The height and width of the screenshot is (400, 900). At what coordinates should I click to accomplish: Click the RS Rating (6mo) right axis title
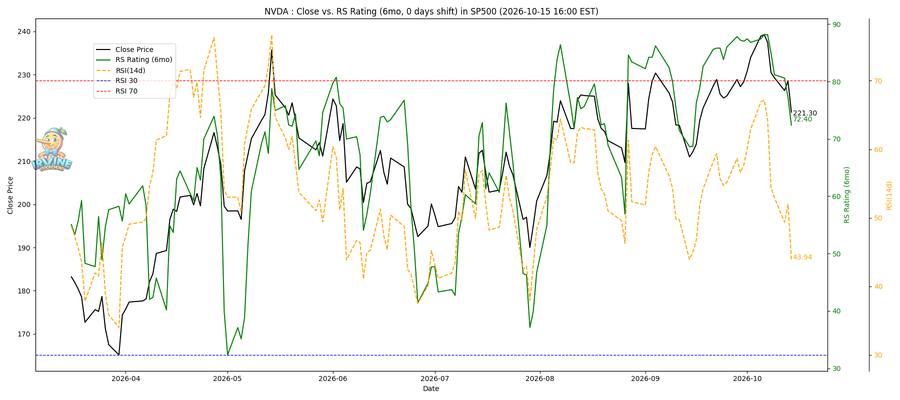pos(847,195)
